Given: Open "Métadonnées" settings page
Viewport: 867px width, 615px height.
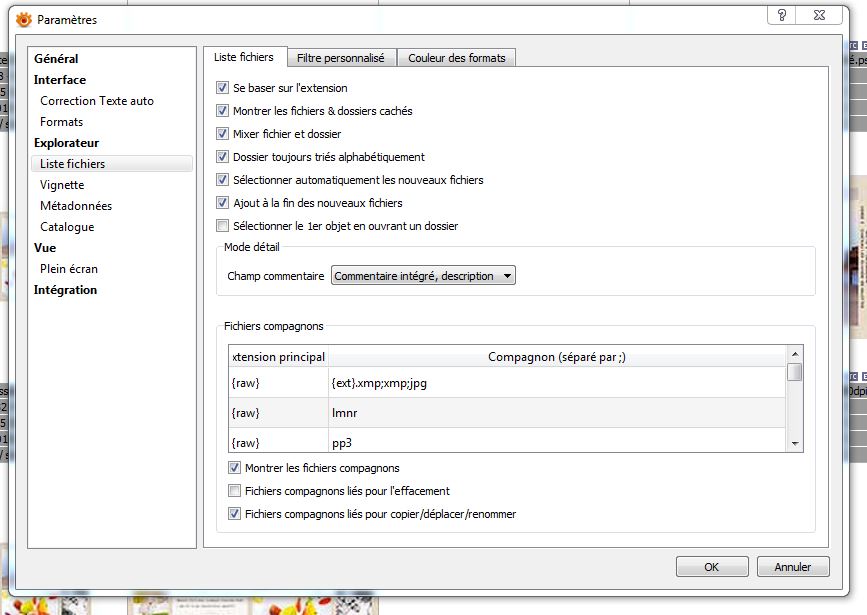Looking at the screenshot, I should pos(76,206).
